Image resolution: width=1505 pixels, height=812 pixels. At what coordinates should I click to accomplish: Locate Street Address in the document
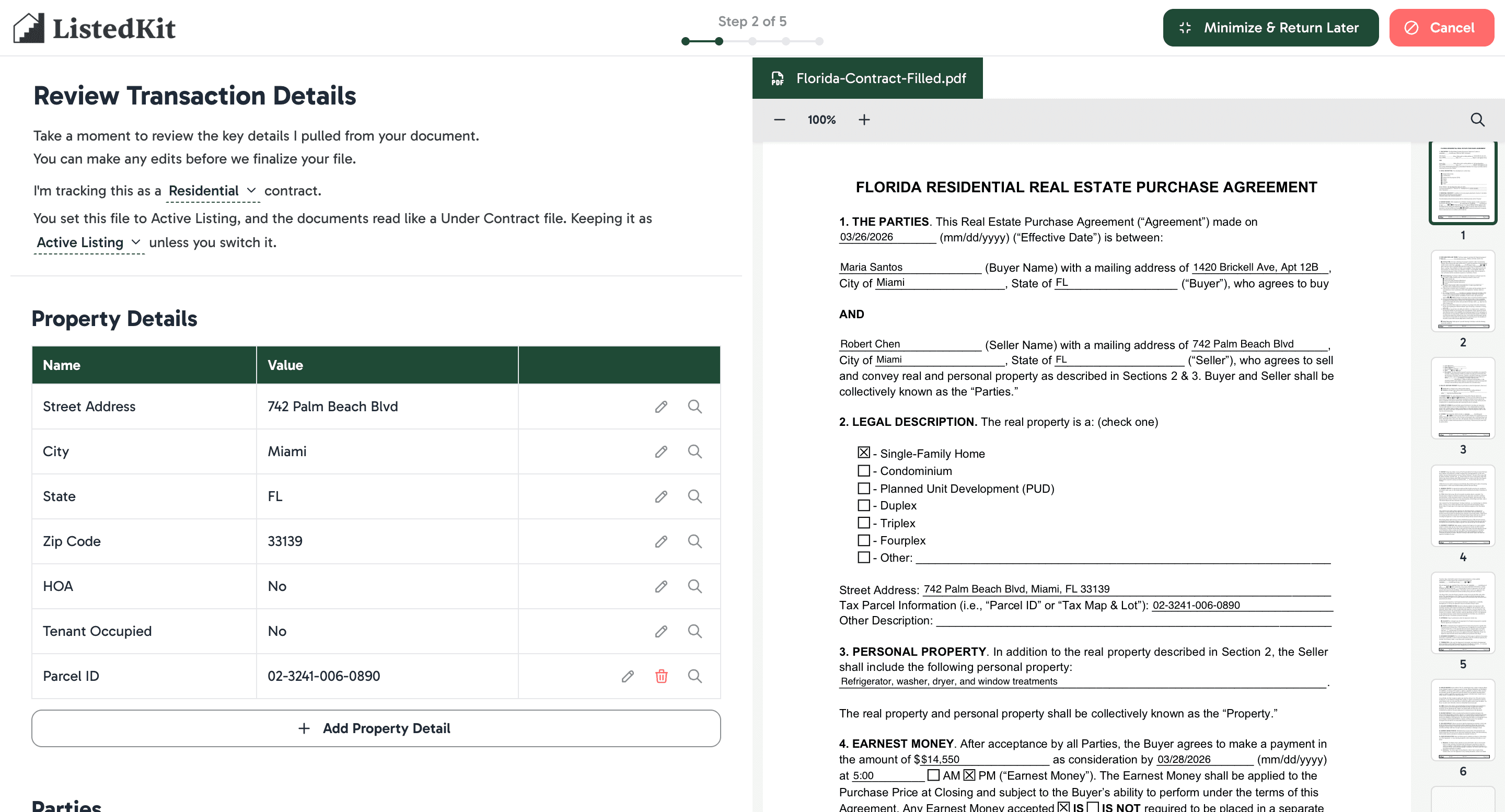pyautogui.click(x=694, y=407)
